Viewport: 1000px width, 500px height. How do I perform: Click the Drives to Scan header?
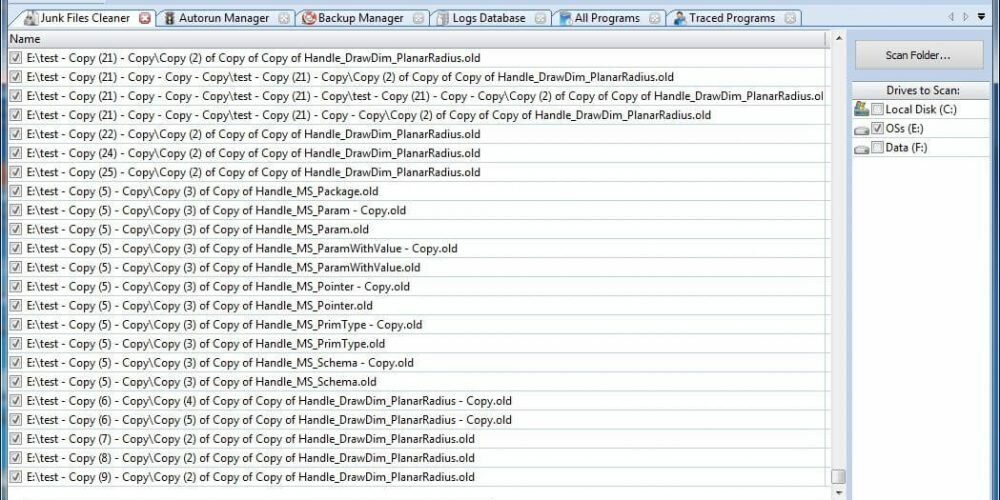pos(920,91)
